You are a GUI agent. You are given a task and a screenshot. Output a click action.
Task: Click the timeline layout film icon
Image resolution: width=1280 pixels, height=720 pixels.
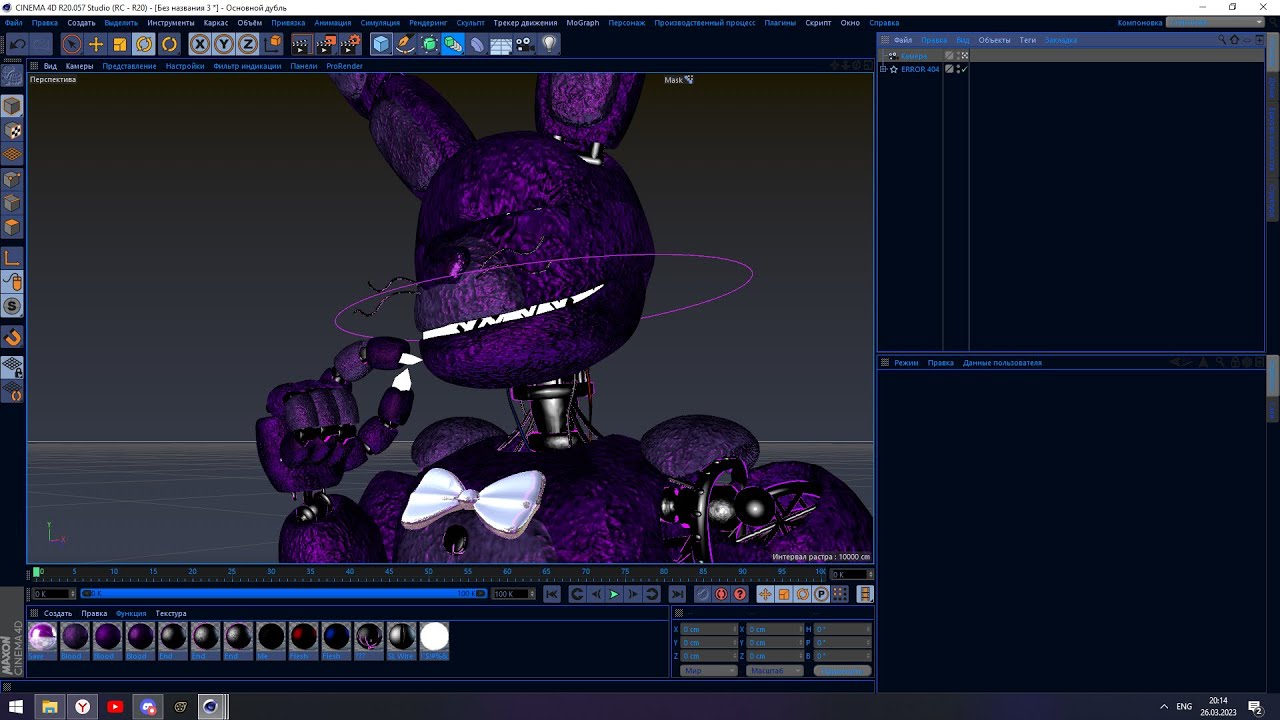[x=865, y=594]
